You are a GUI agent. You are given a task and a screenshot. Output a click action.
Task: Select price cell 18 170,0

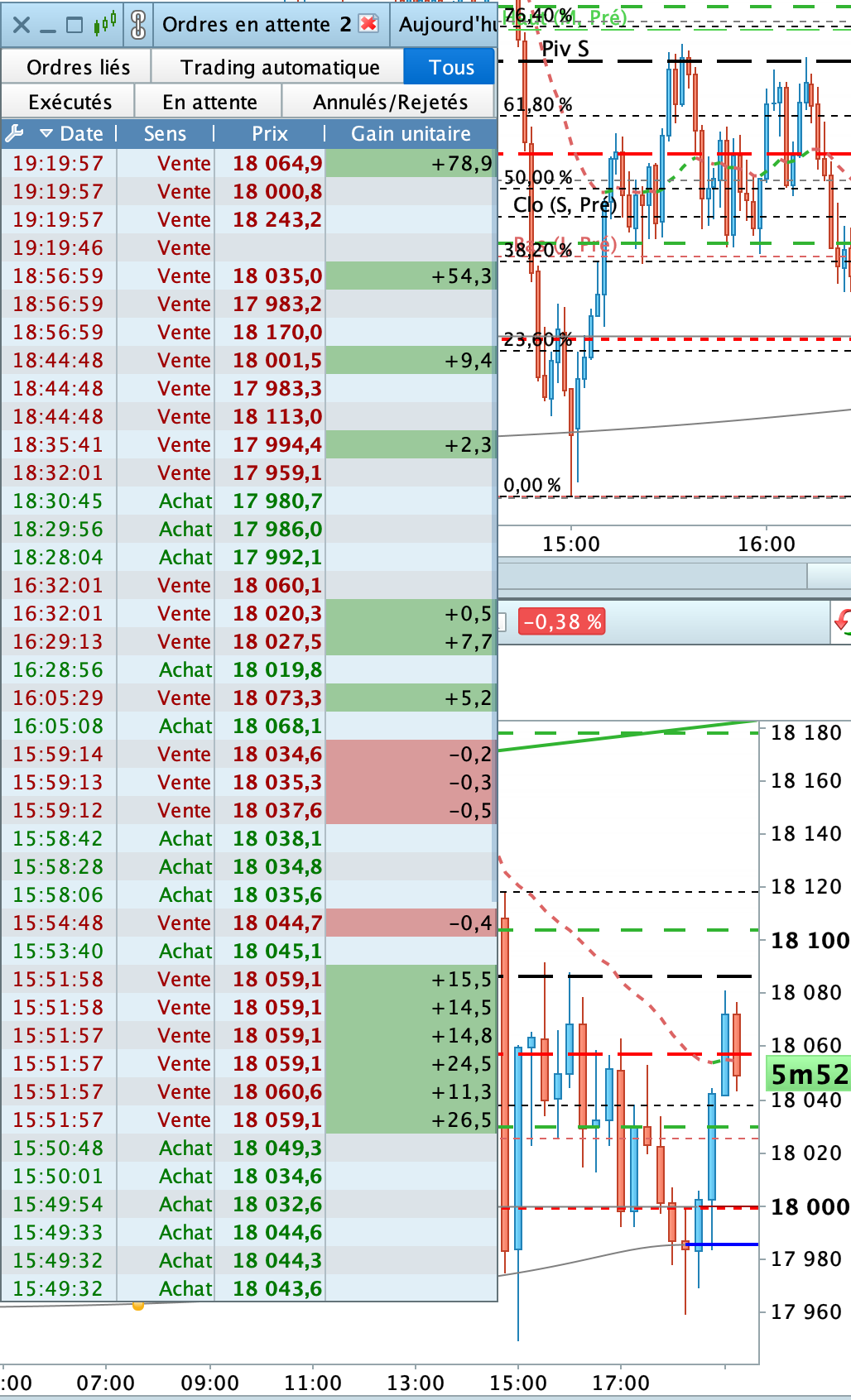[x=270, y=332]
